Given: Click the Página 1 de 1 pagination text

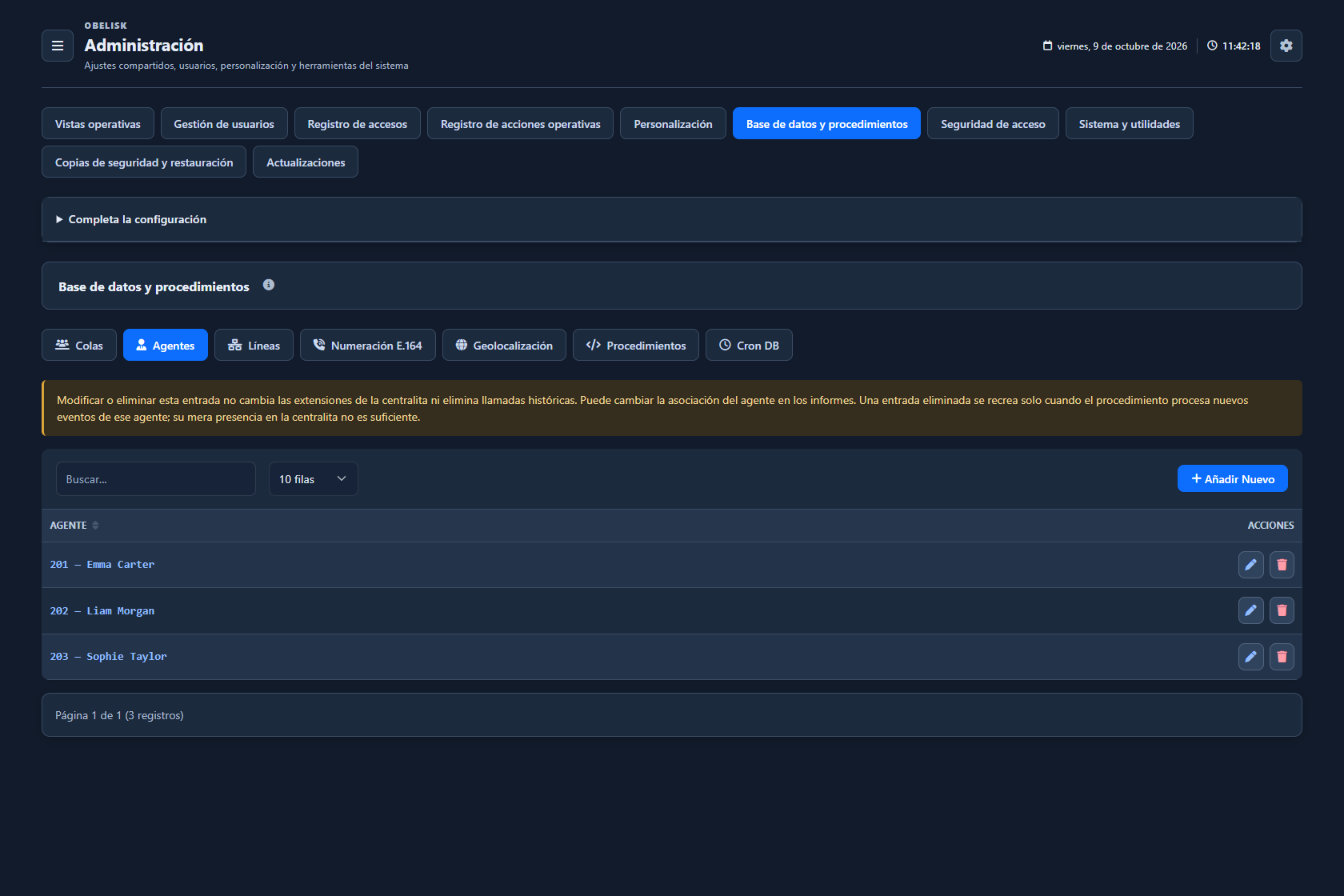Looking at the screenshot, I should [x=119, y=715].
